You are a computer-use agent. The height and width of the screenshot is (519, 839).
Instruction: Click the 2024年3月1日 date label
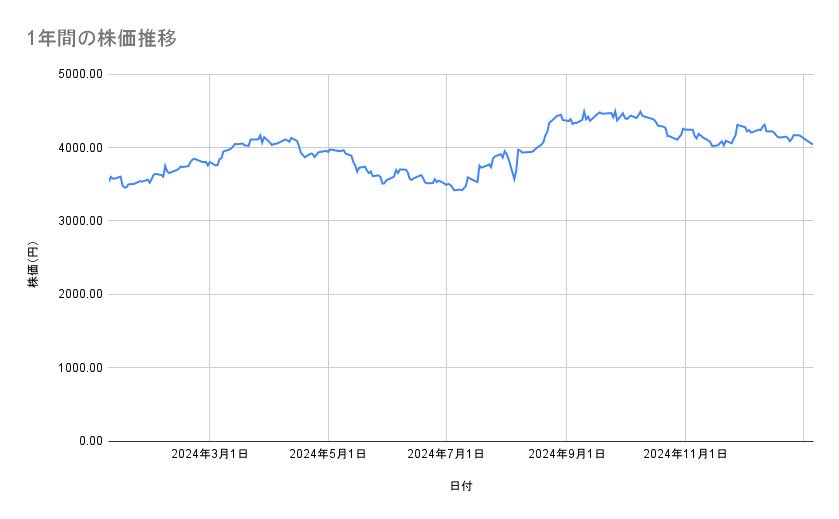tap(209, 454)
